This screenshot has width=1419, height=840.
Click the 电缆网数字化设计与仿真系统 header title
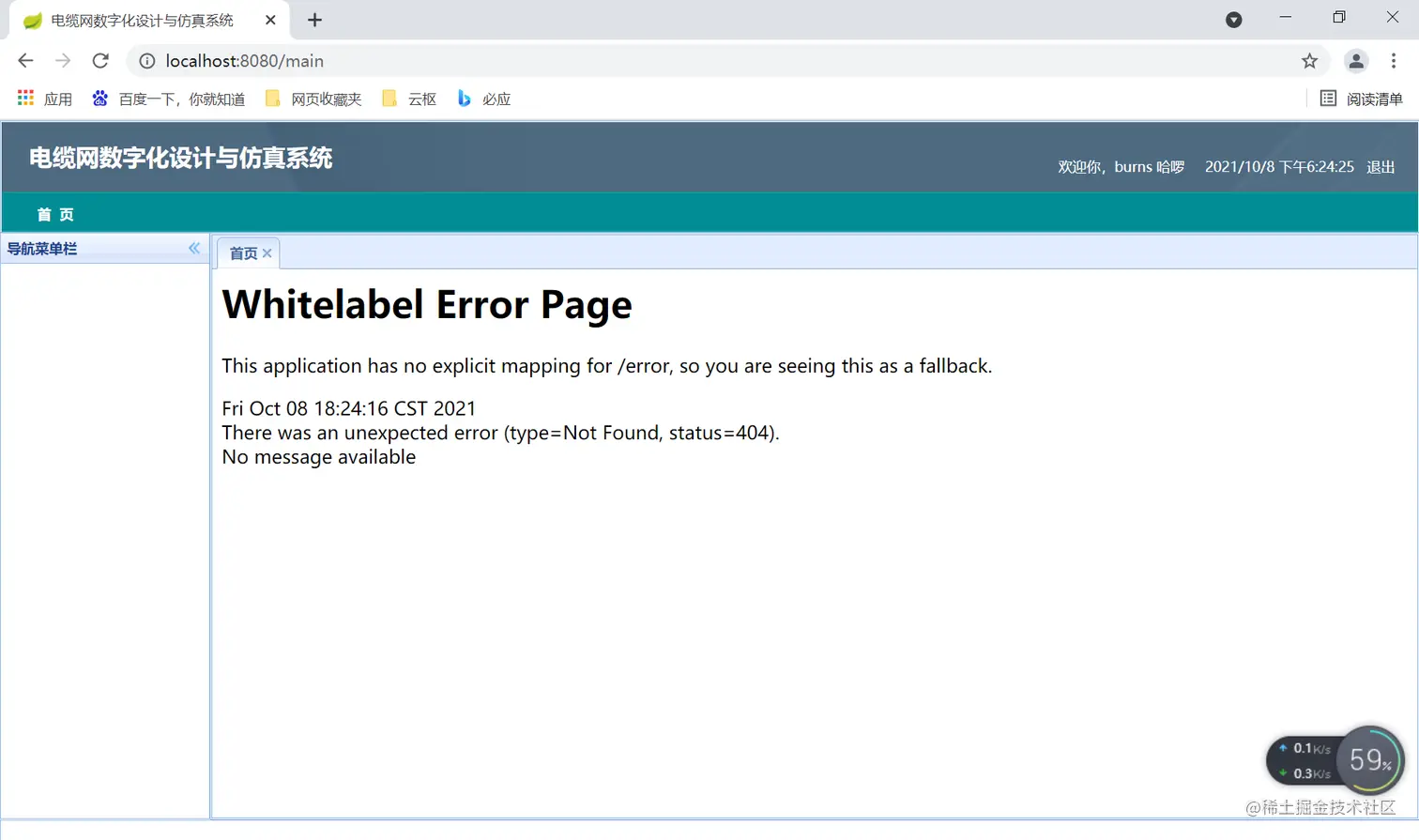tap(181, 158)
